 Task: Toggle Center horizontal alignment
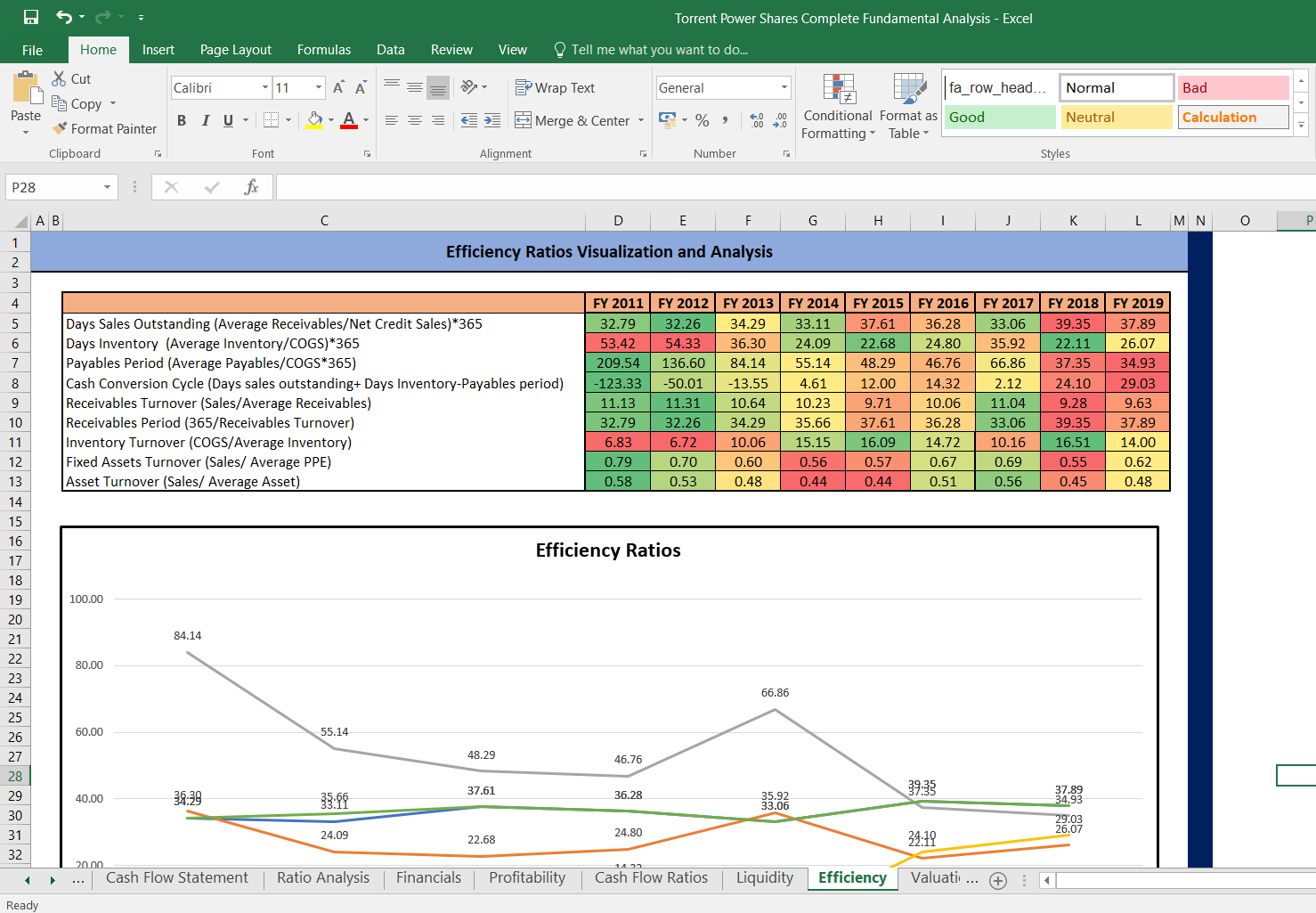click(415, 120)
